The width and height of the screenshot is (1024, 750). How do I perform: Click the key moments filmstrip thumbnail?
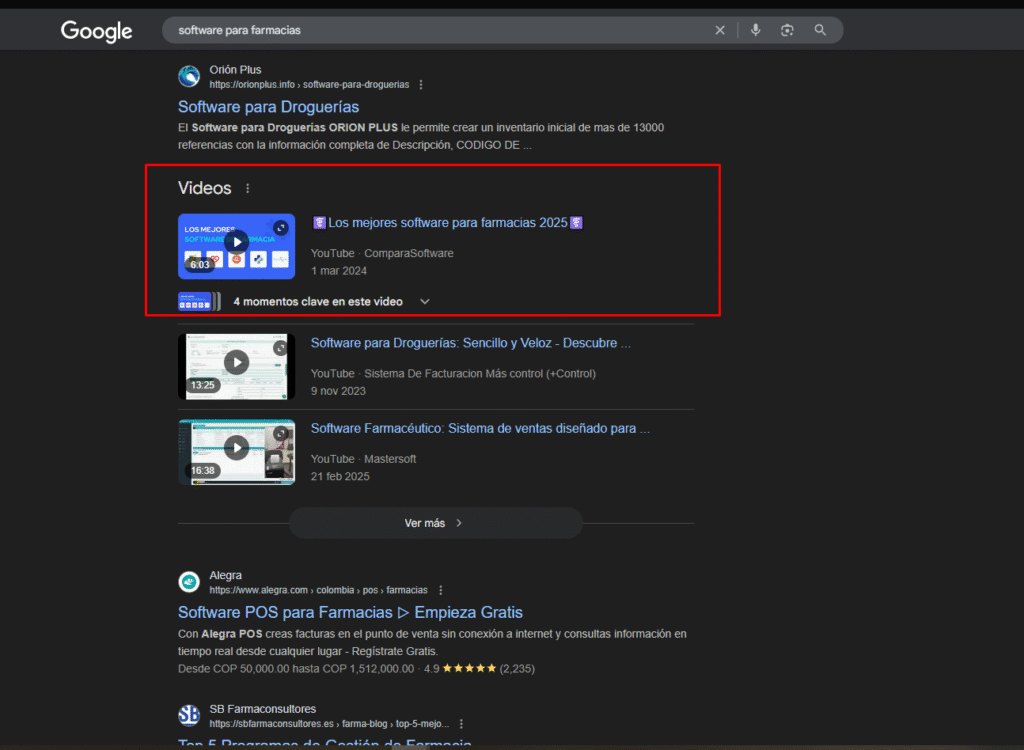[x=199, y=301]
